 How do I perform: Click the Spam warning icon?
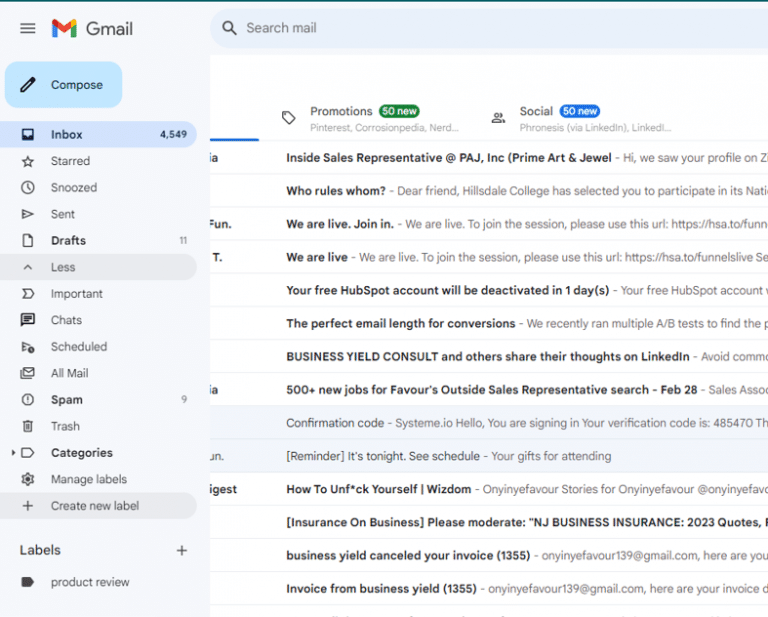pos(28,400)
